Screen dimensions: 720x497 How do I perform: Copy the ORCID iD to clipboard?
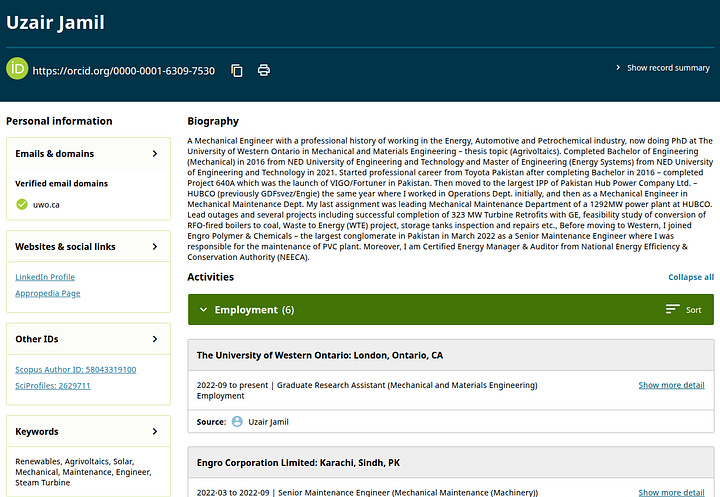(x=237, y=70)
